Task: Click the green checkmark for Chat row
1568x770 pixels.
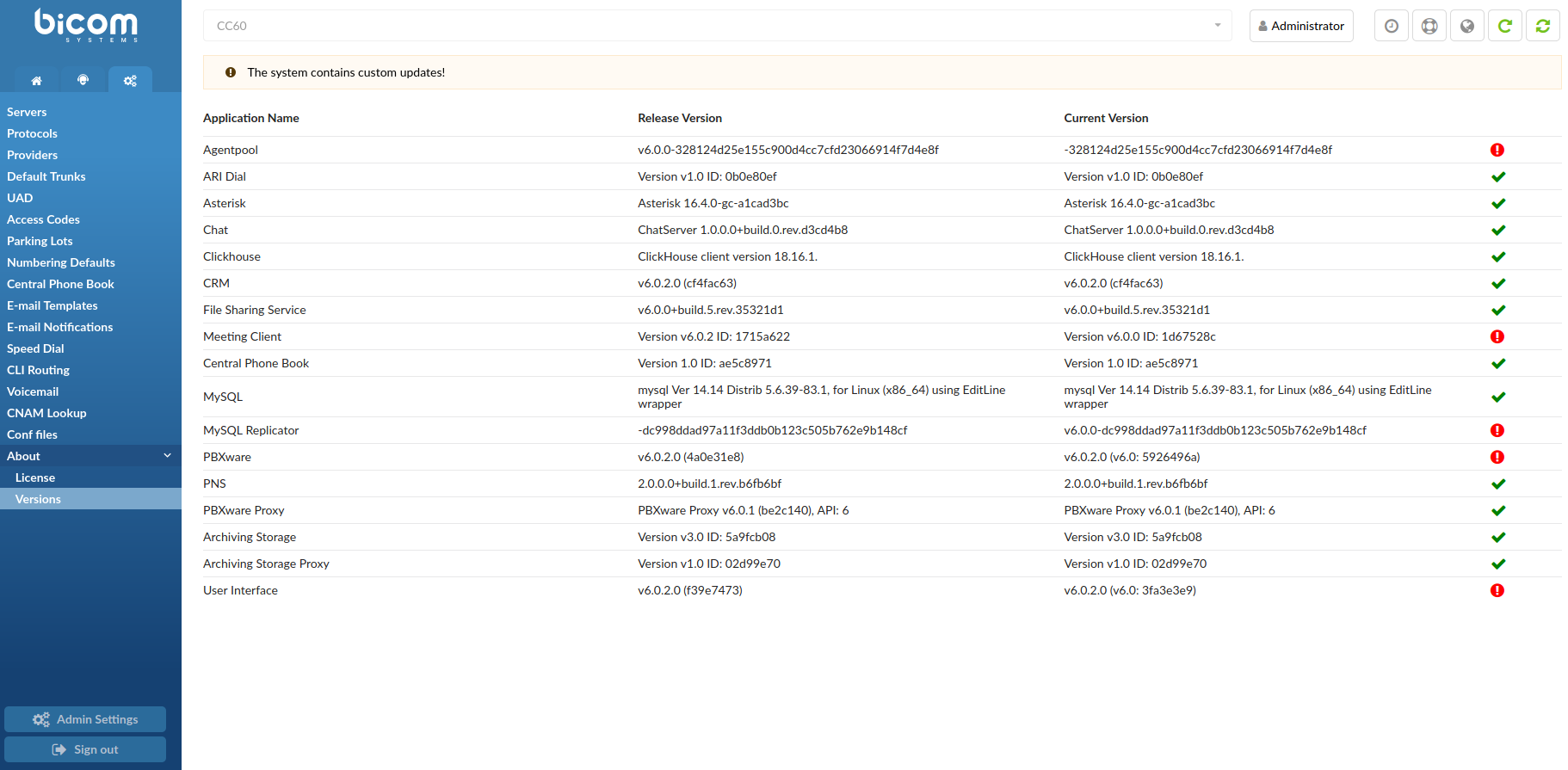Action: [1498, 230]
